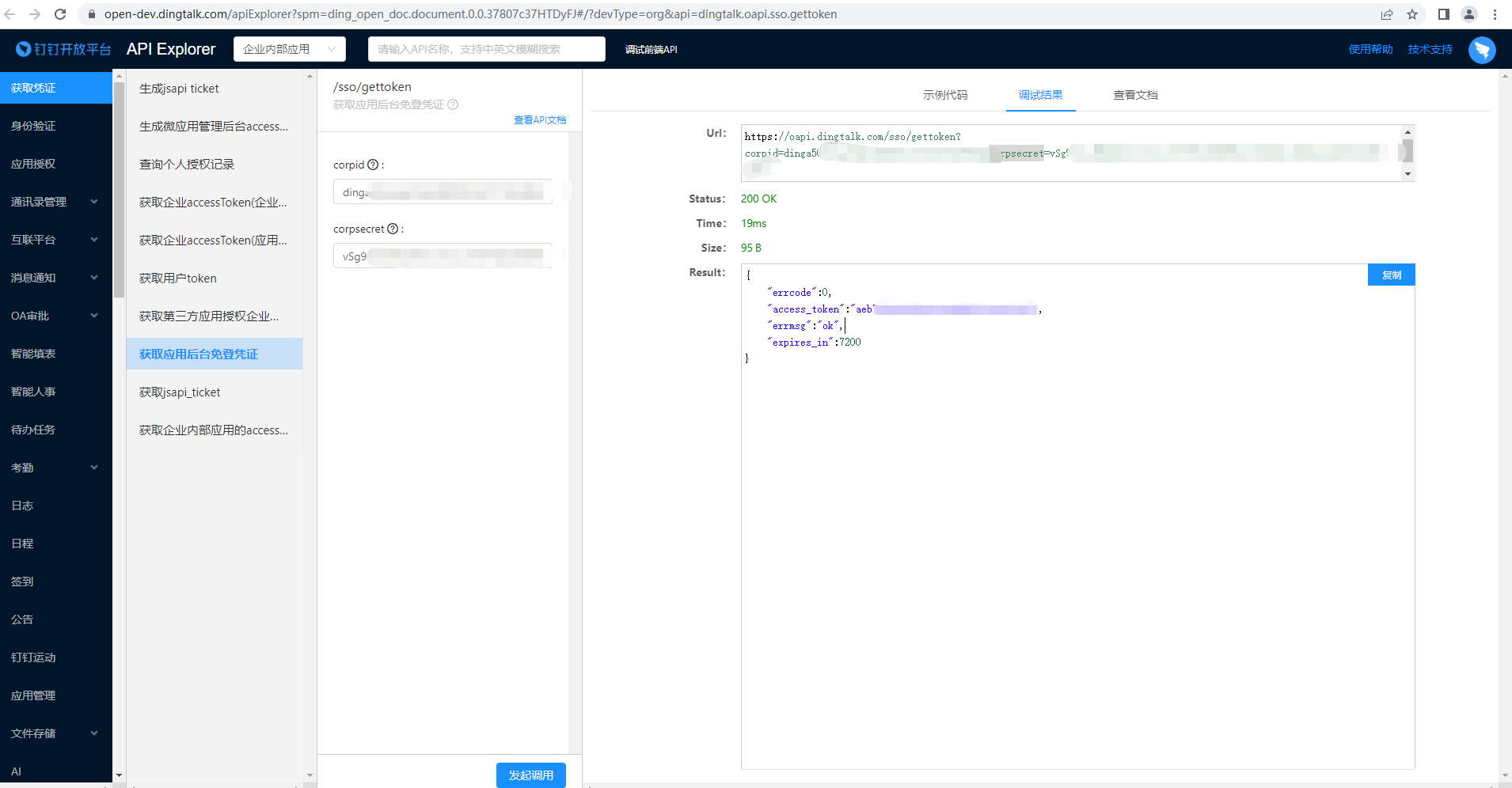Open the 获取用户token API
This screenshot has height=788, width=1512.
pos(215,278)
